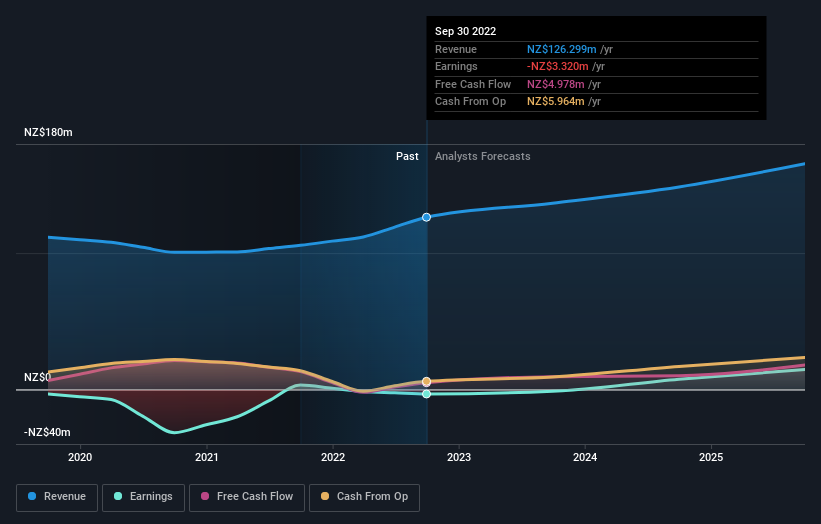Toggle the Cash From Op legend button

364,497
